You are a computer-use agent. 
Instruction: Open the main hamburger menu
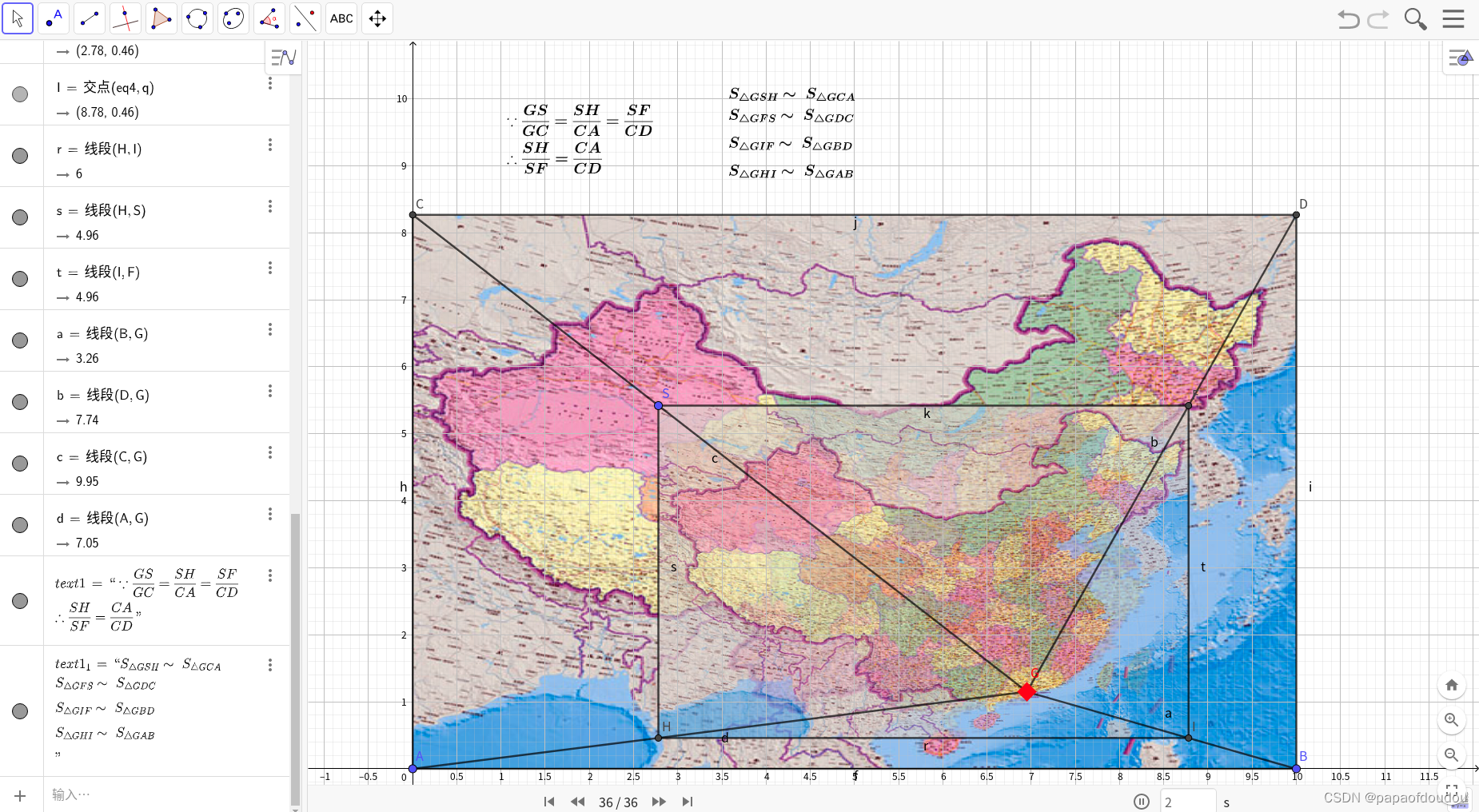click(x=1453, y=19)
